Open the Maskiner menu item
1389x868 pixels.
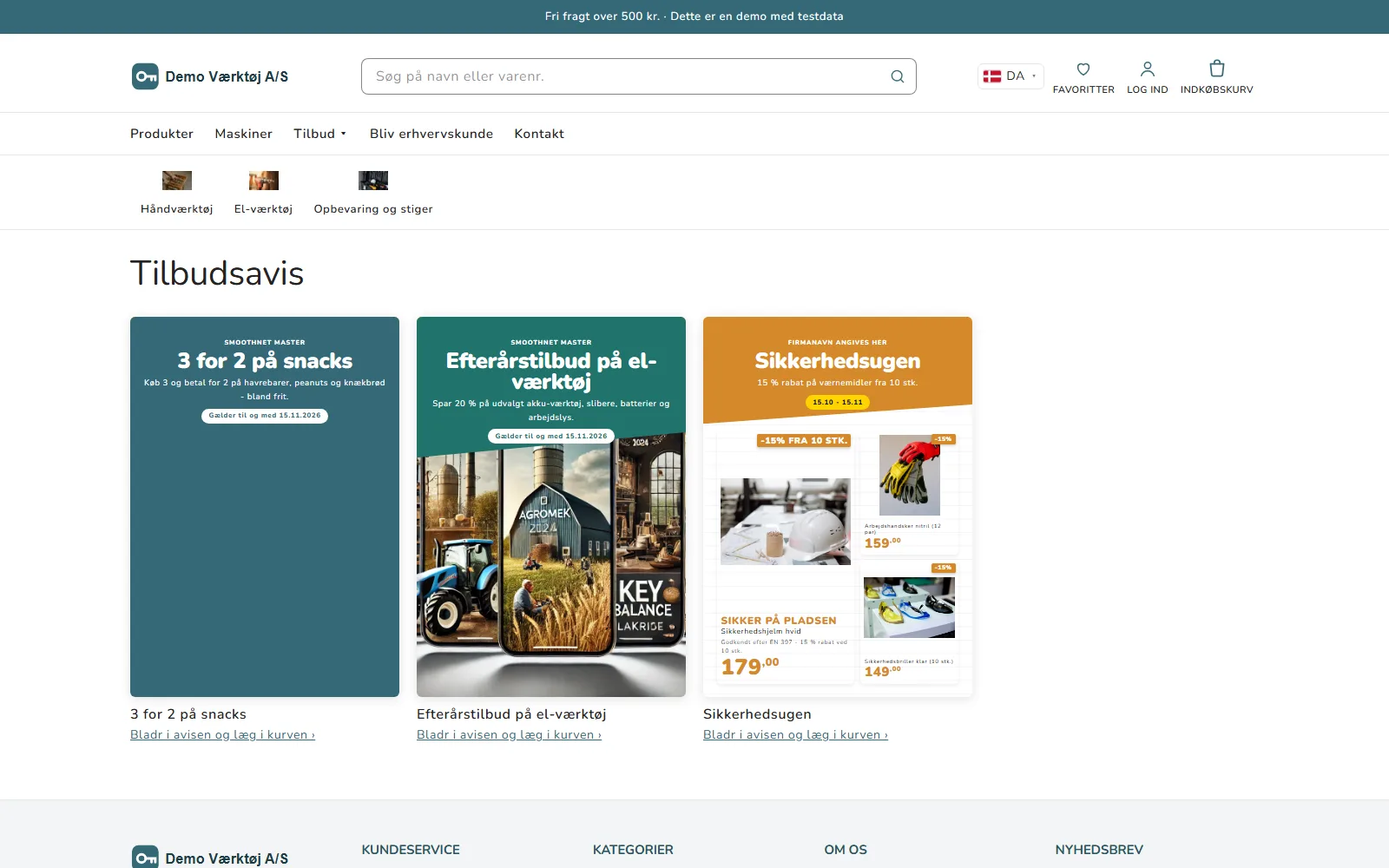click(244, 134)
